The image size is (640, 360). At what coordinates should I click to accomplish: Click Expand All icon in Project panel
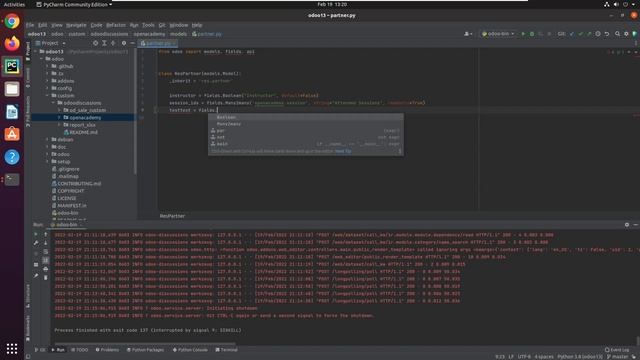click(x=104, y=43)
